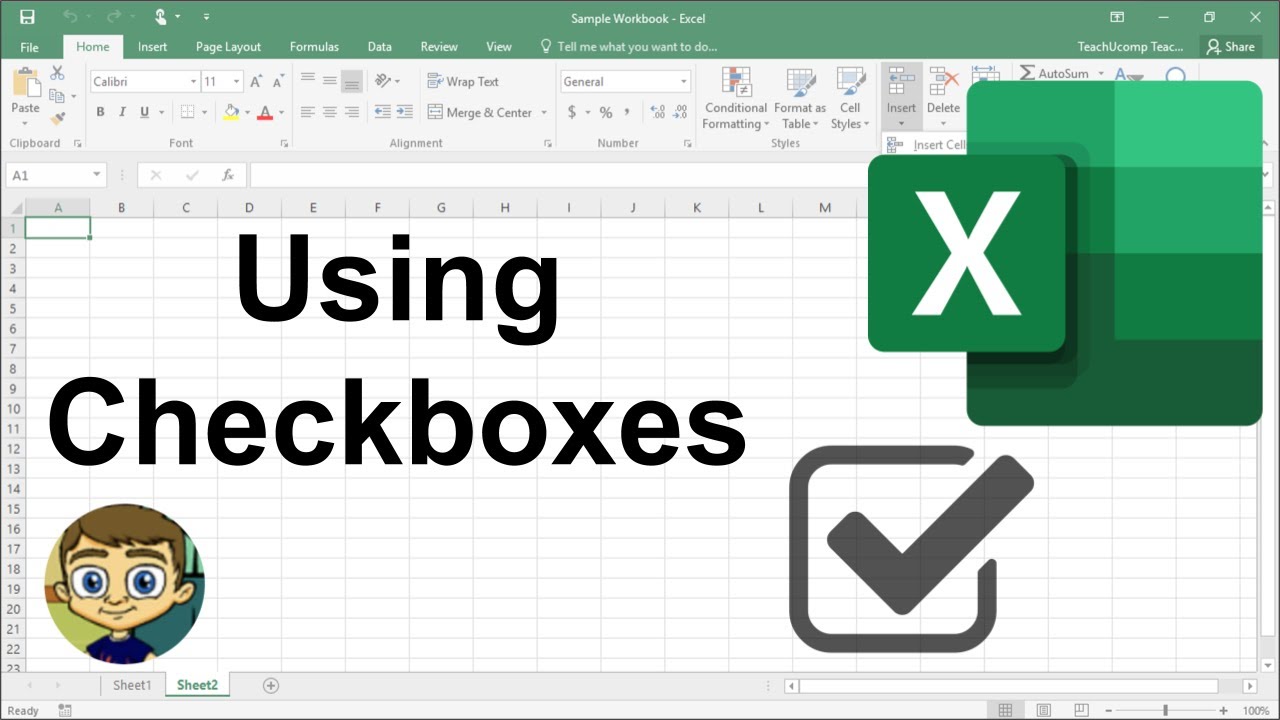This screenshot has width=1280, height=720.
Task: Click the zoom in plus button
Action: [x=1223, y=710]
